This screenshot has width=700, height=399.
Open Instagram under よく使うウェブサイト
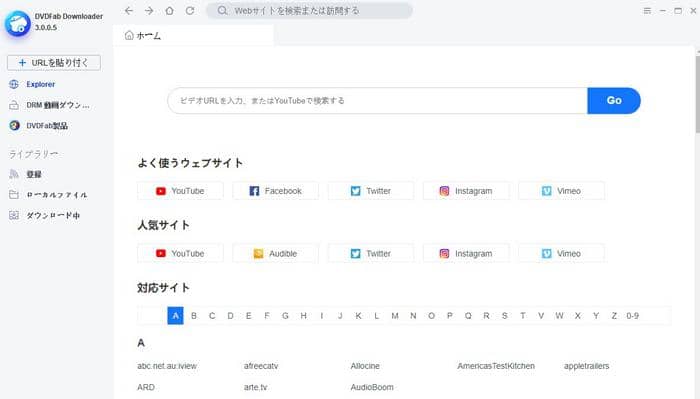466,191
